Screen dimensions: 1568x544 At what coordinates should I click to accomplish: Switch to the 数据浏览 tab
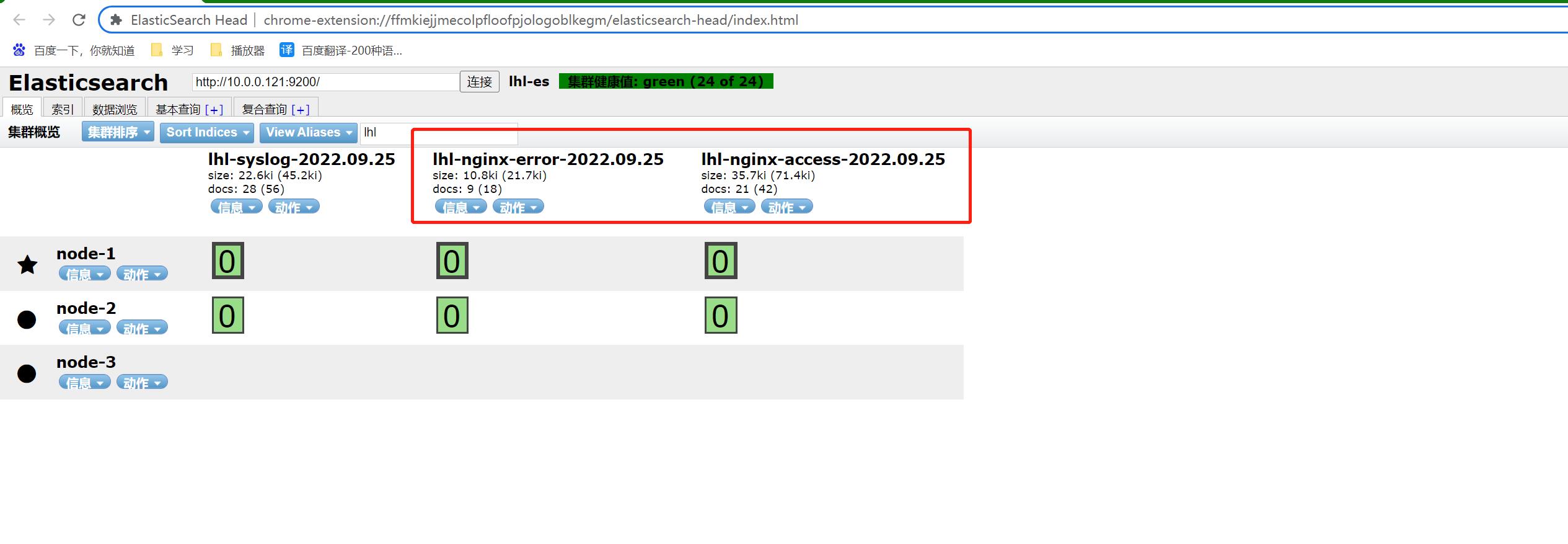(115, 109)
